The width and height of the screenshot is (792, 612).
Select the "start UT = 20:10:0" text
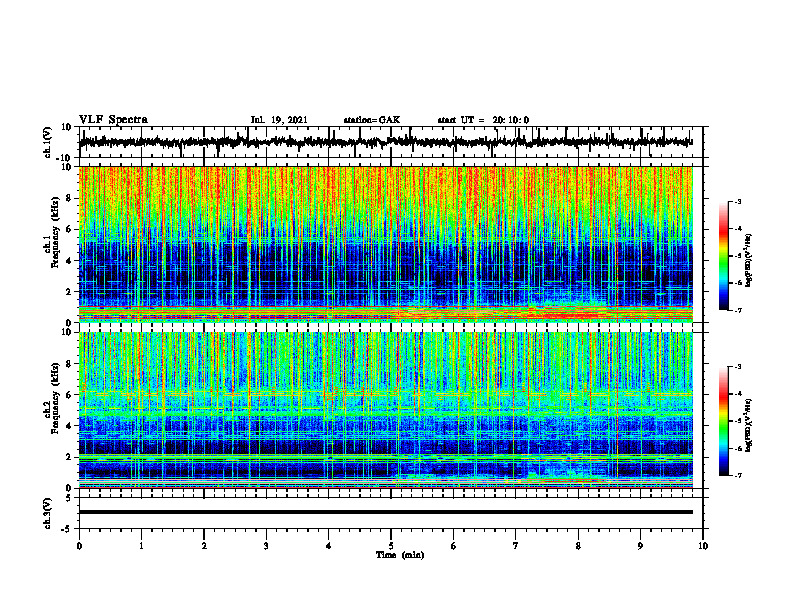(x=483, y=120)
